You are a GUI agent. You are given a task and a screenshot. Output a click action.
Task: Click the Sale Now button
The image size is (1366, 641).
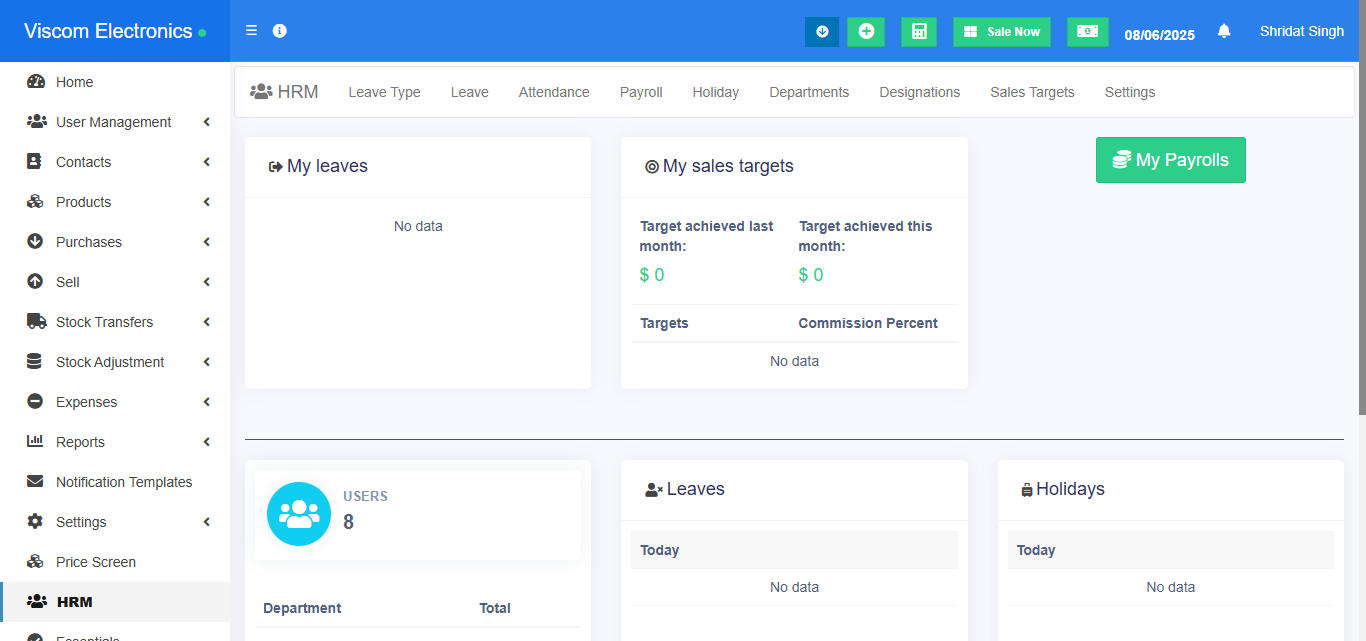[1001, 32]
